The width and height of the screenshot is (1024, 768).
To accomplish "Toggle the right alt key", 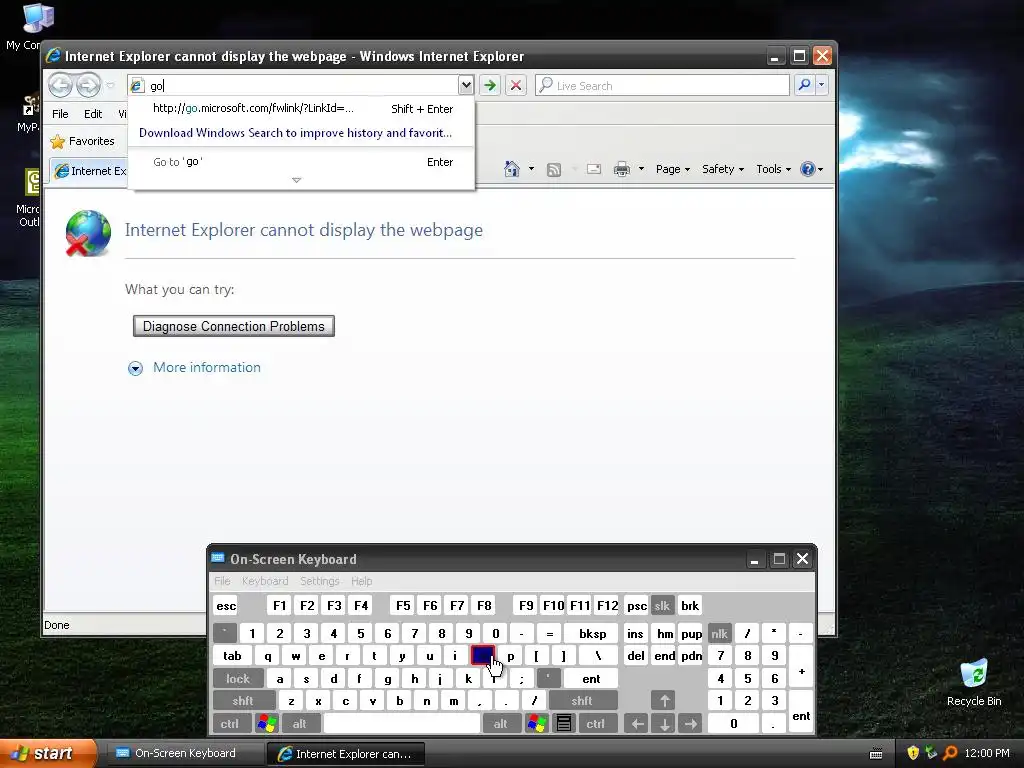I will pos(500,724).
